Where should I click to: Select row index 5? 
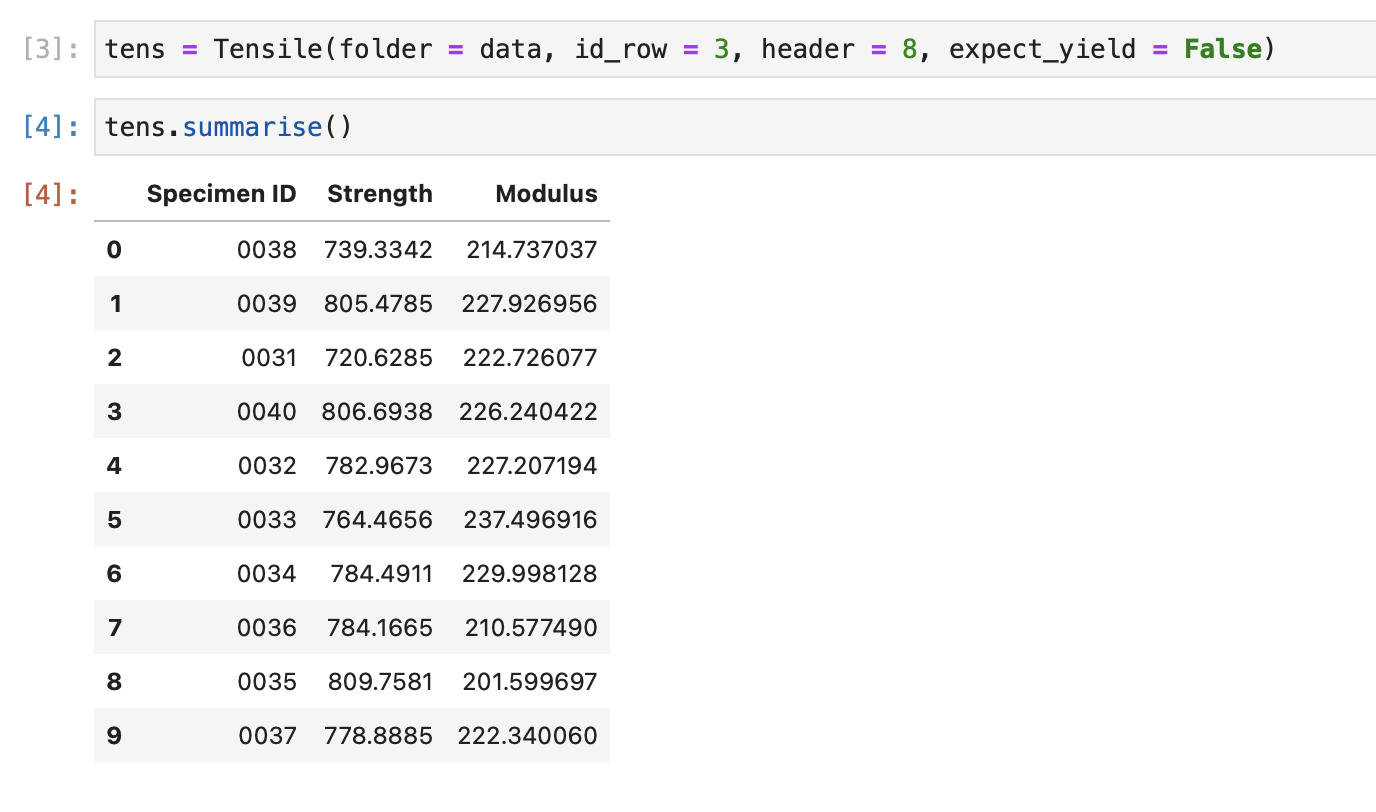coord(114,519)
